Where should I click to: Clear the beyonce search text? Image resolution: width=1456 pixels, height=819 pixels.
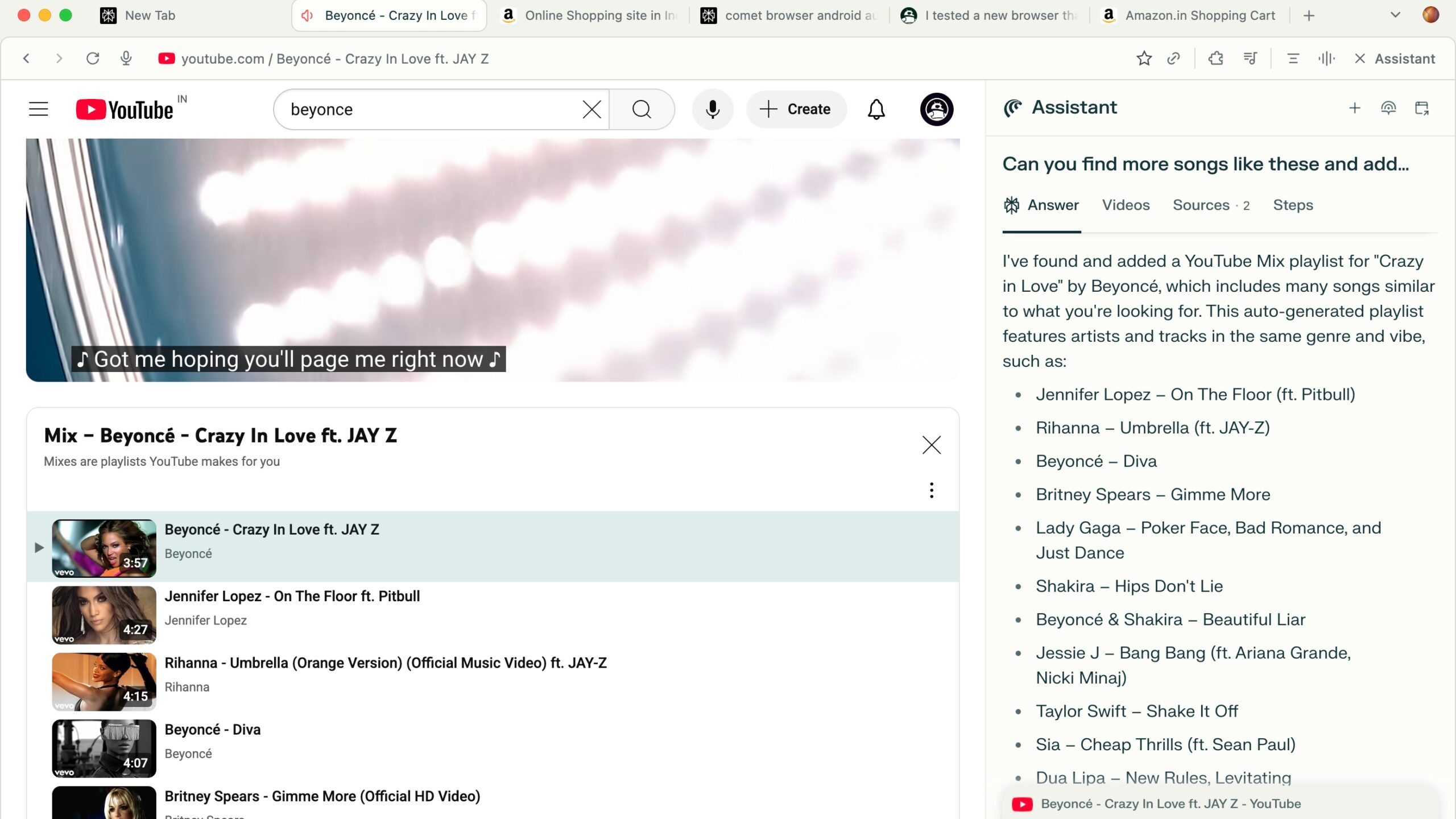click(x=591, y=109)
